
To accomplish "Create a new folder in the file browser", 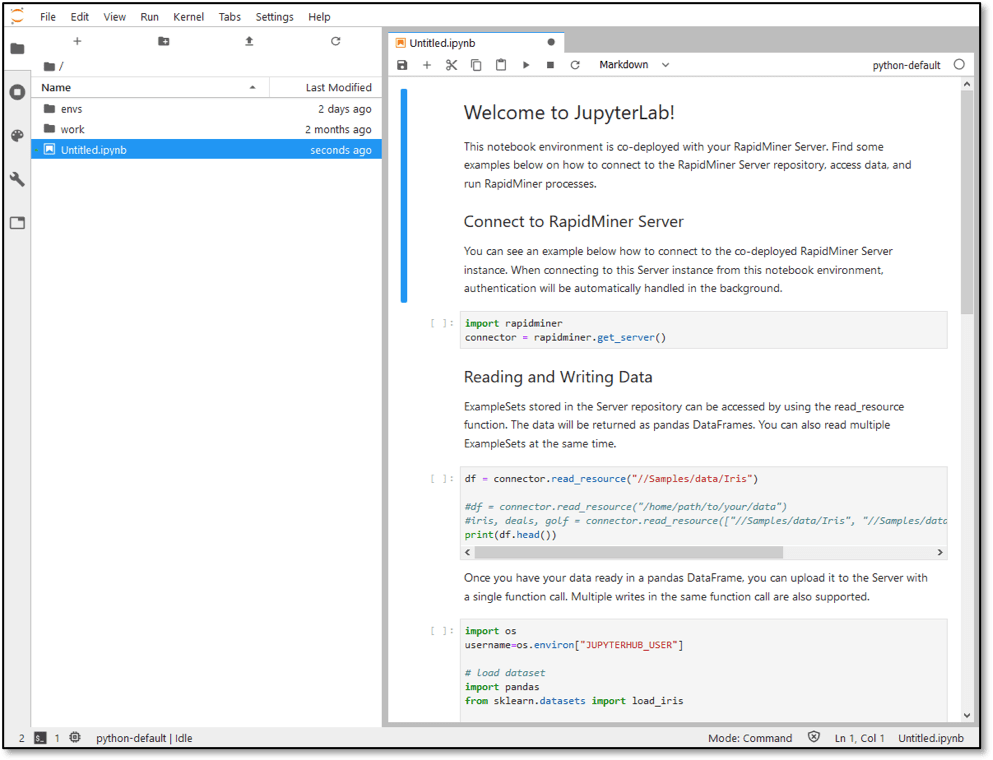I will [x=163, y=41].
